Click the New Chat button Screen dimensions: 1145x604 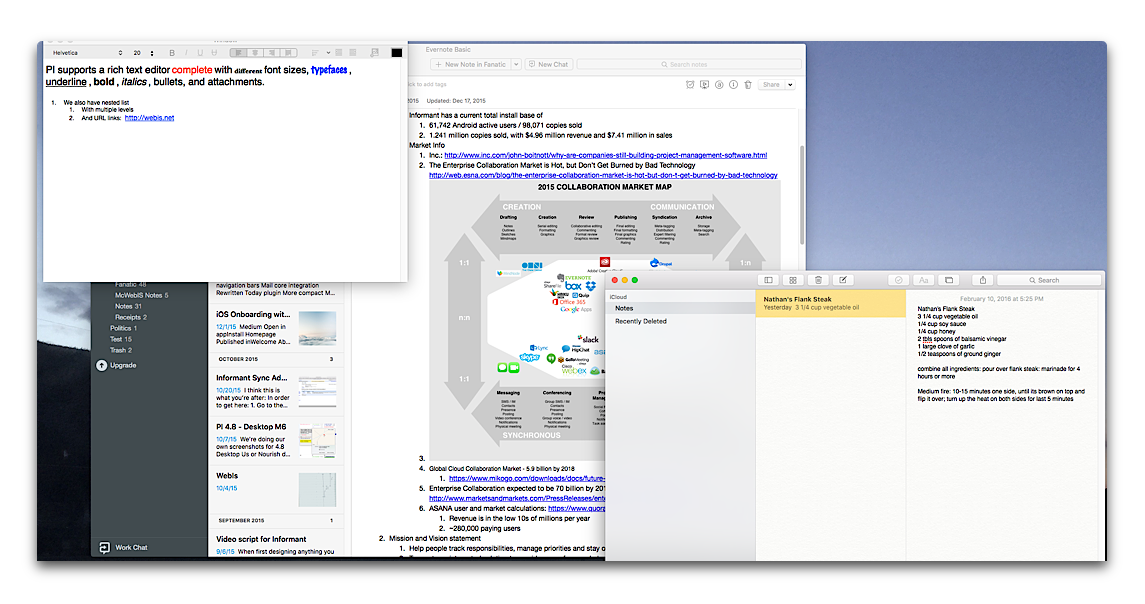click(x=548, y=64)
